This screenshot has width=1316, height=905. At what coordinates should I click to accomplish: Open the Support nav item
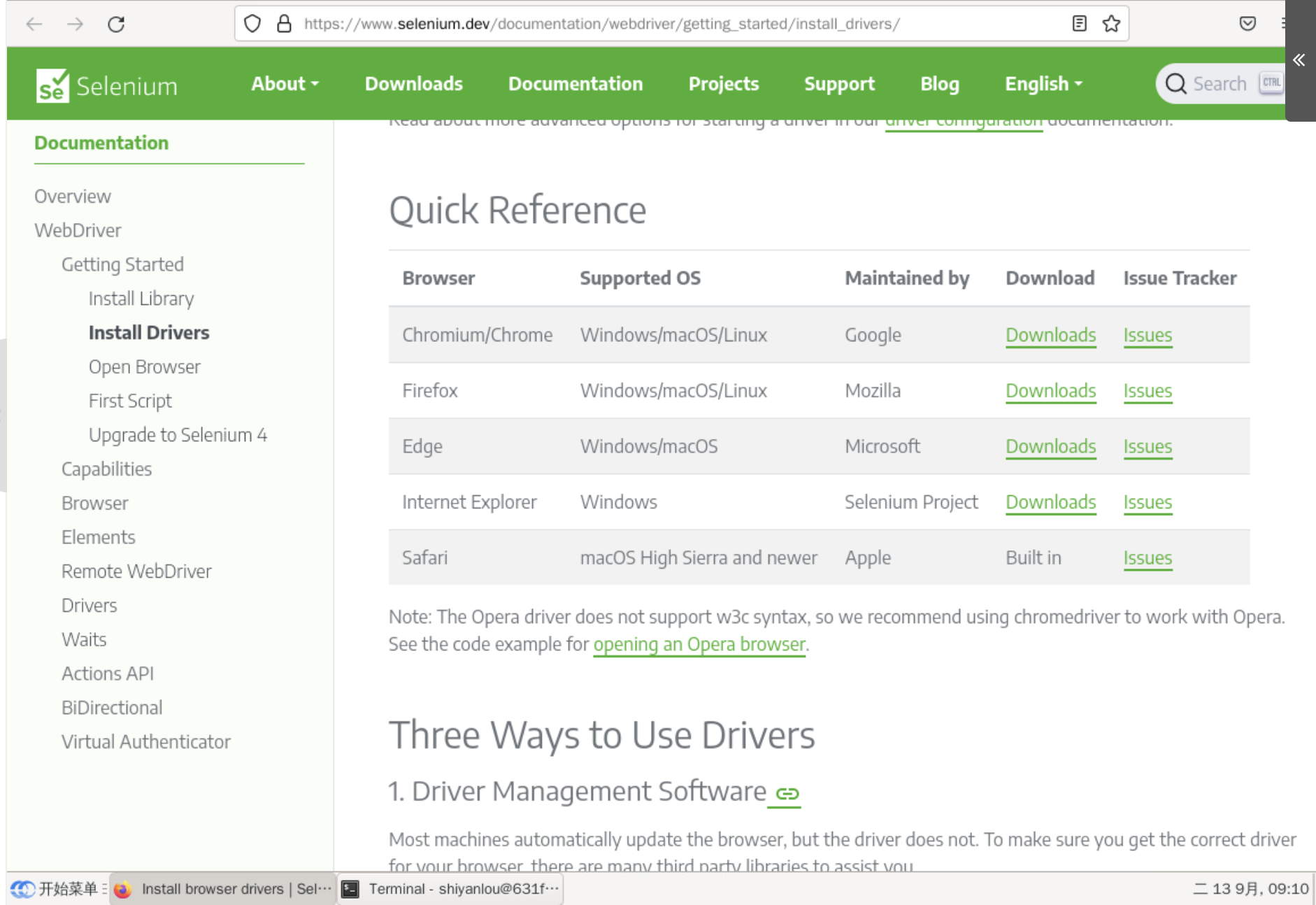[839, 84]
